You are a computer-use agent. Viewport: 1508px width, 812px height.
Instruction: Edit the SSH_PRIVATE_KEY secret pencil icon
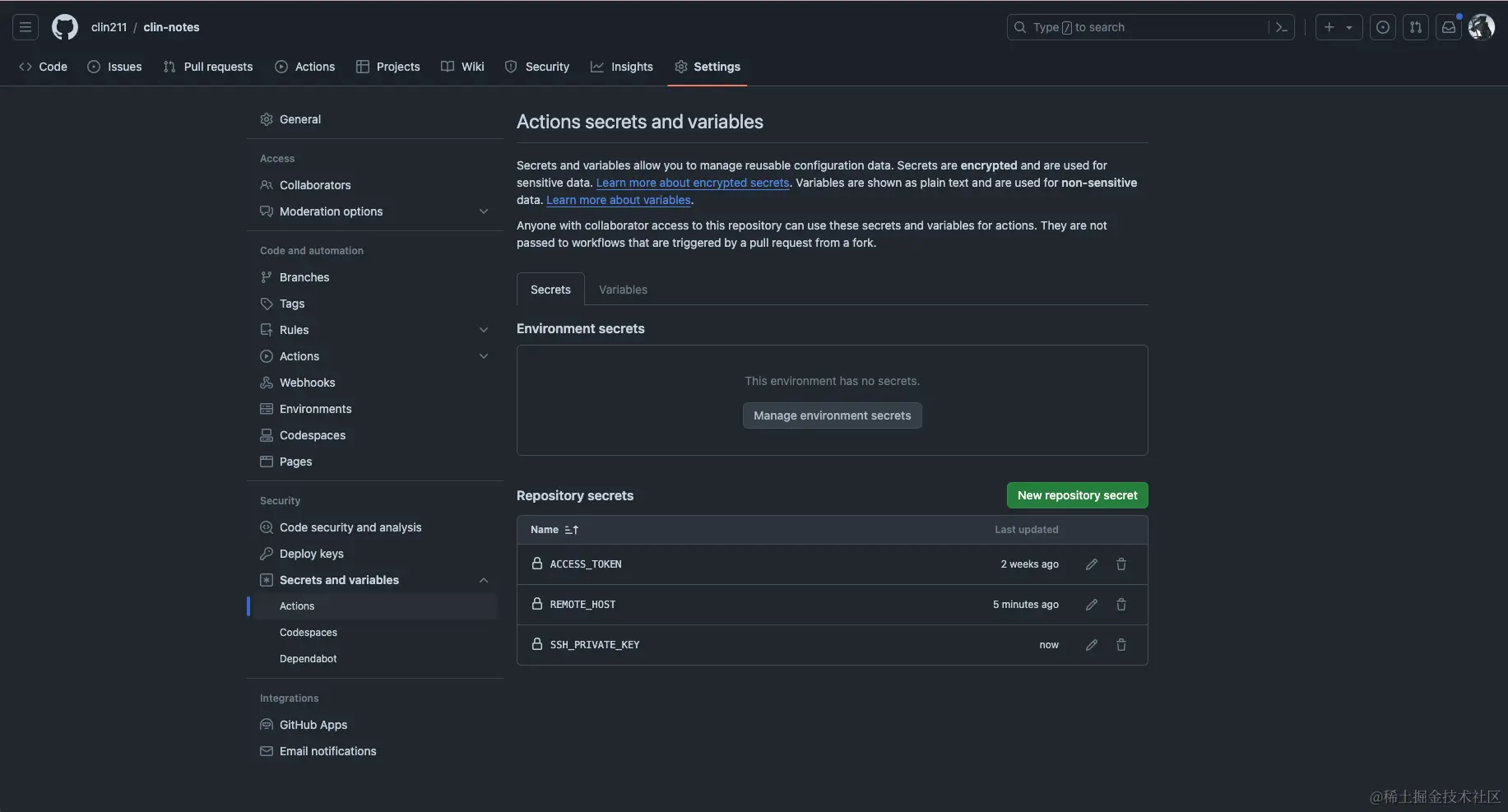[1092, 645]
